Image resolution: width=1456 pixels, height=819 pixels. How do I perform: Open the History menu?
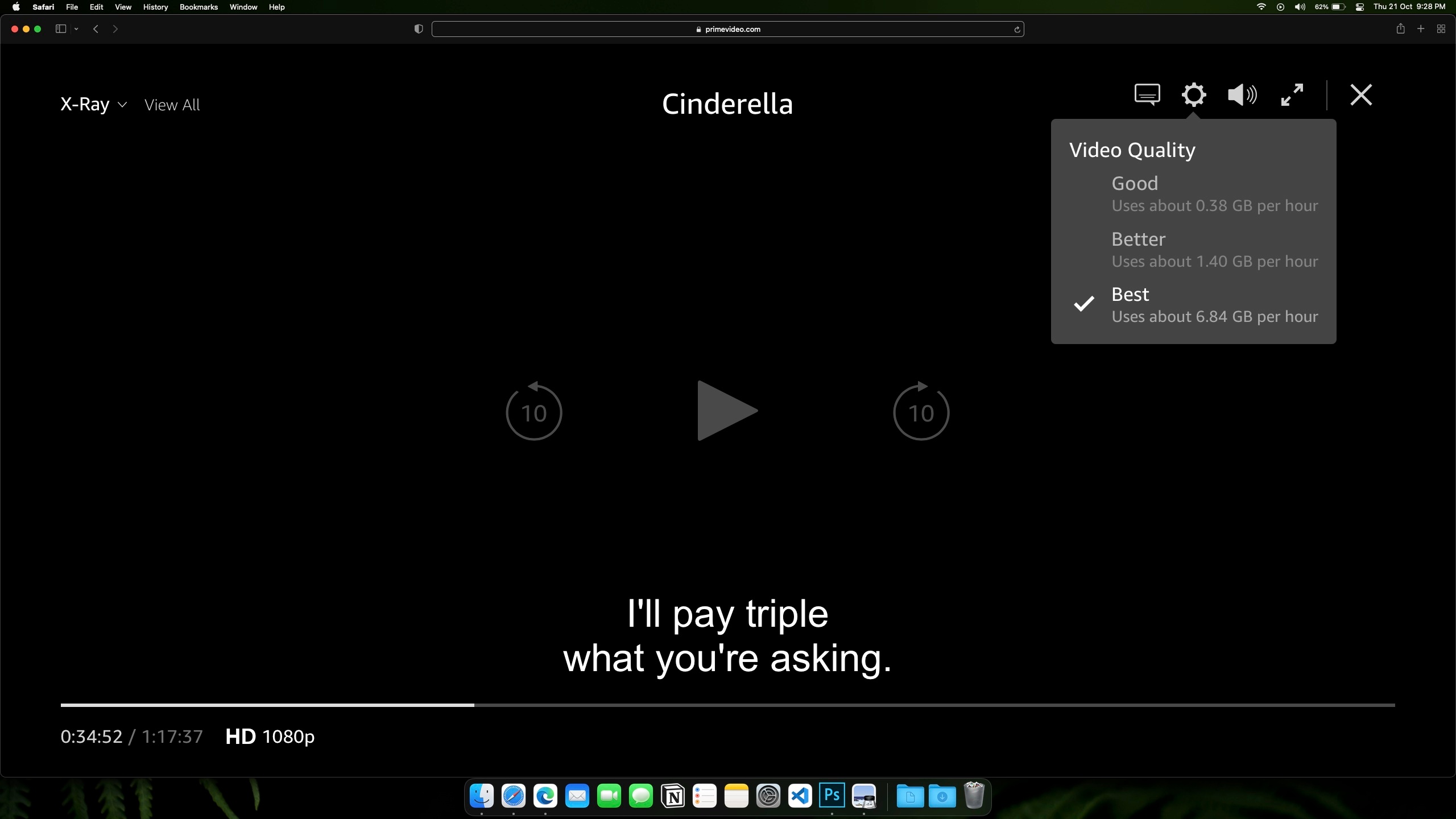155,7
